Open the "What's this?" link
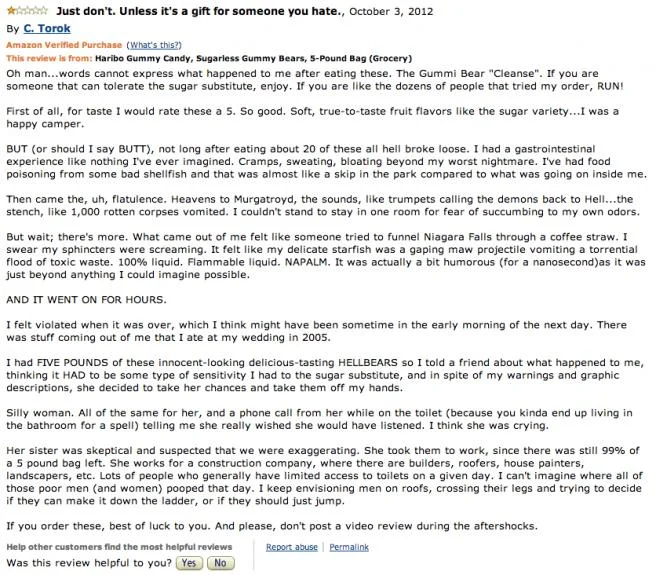656x575 pixels. [x=154, y=46]
